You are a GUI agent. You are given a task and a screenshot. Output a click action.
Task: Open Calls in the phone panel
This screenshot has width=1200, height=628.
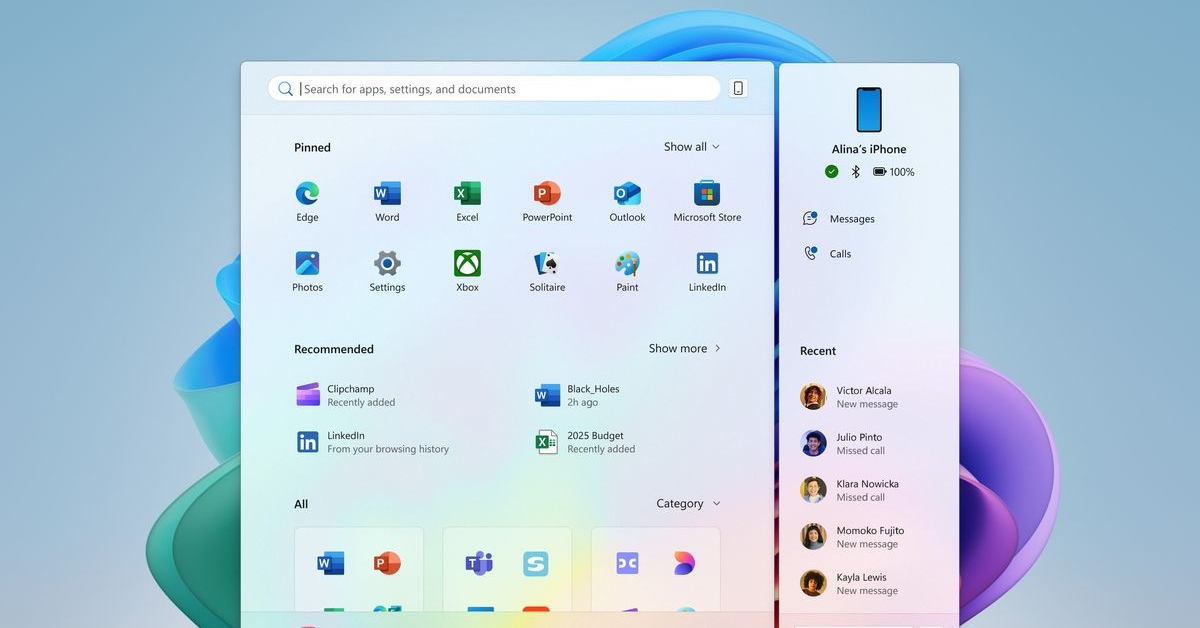click(x=839, y=254)
